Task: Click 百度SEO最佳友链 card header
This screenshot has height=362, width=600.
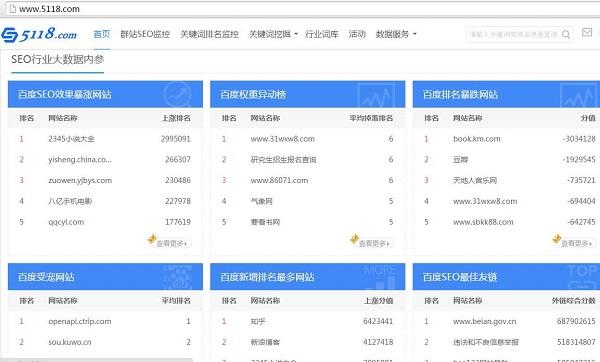Action: (506, 277)
